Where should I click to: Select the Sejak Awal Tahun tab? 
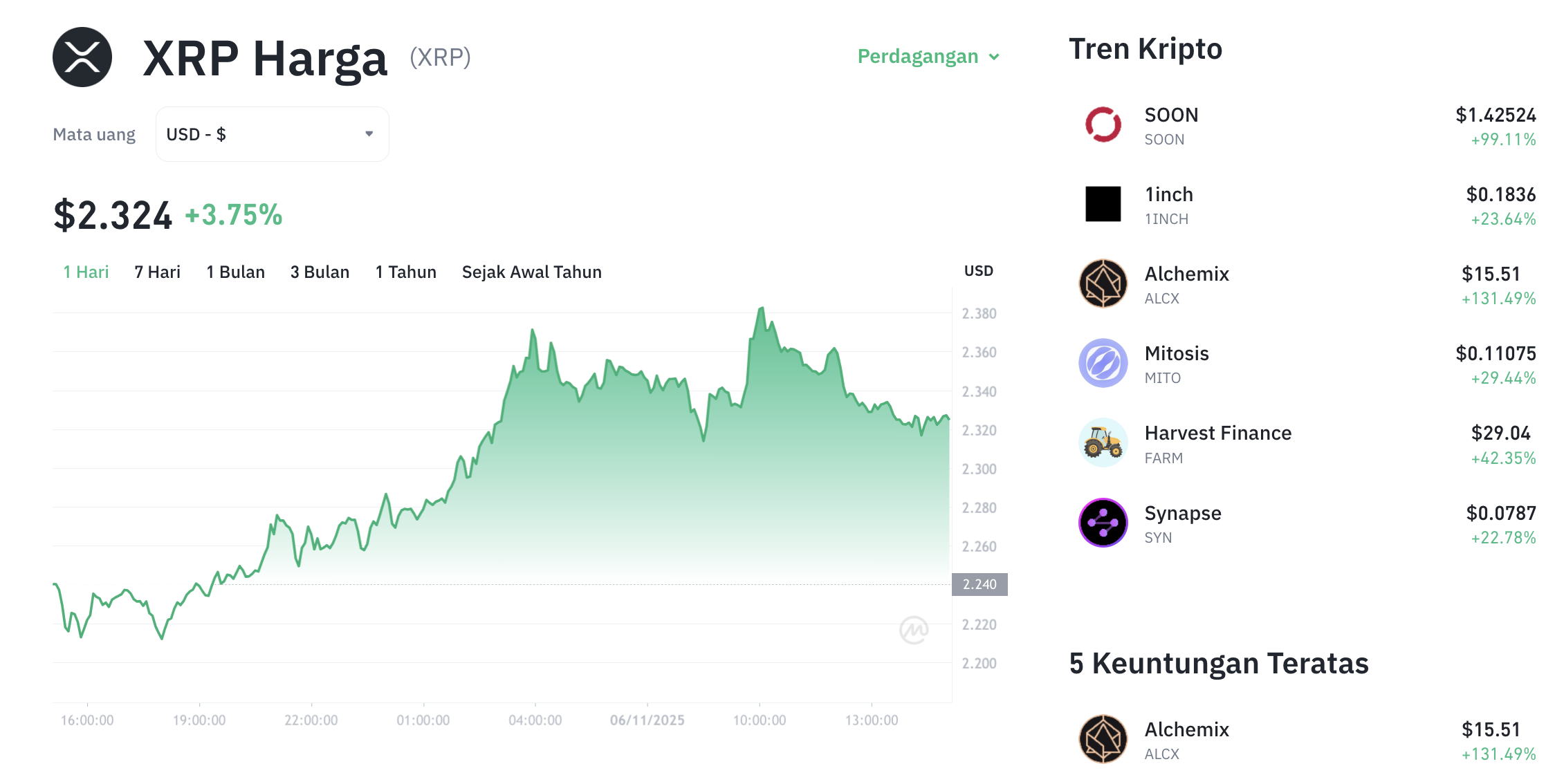[x=531, y=272]
